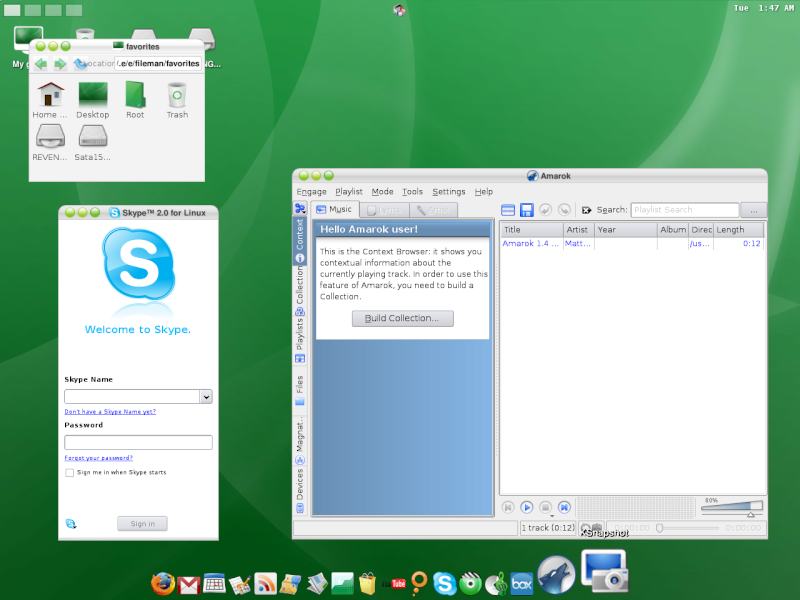Image resolution: width=800 pixels, height=600 pixels.
Task: Click the Skype Sign in button
Action: [x=142, y=523]
